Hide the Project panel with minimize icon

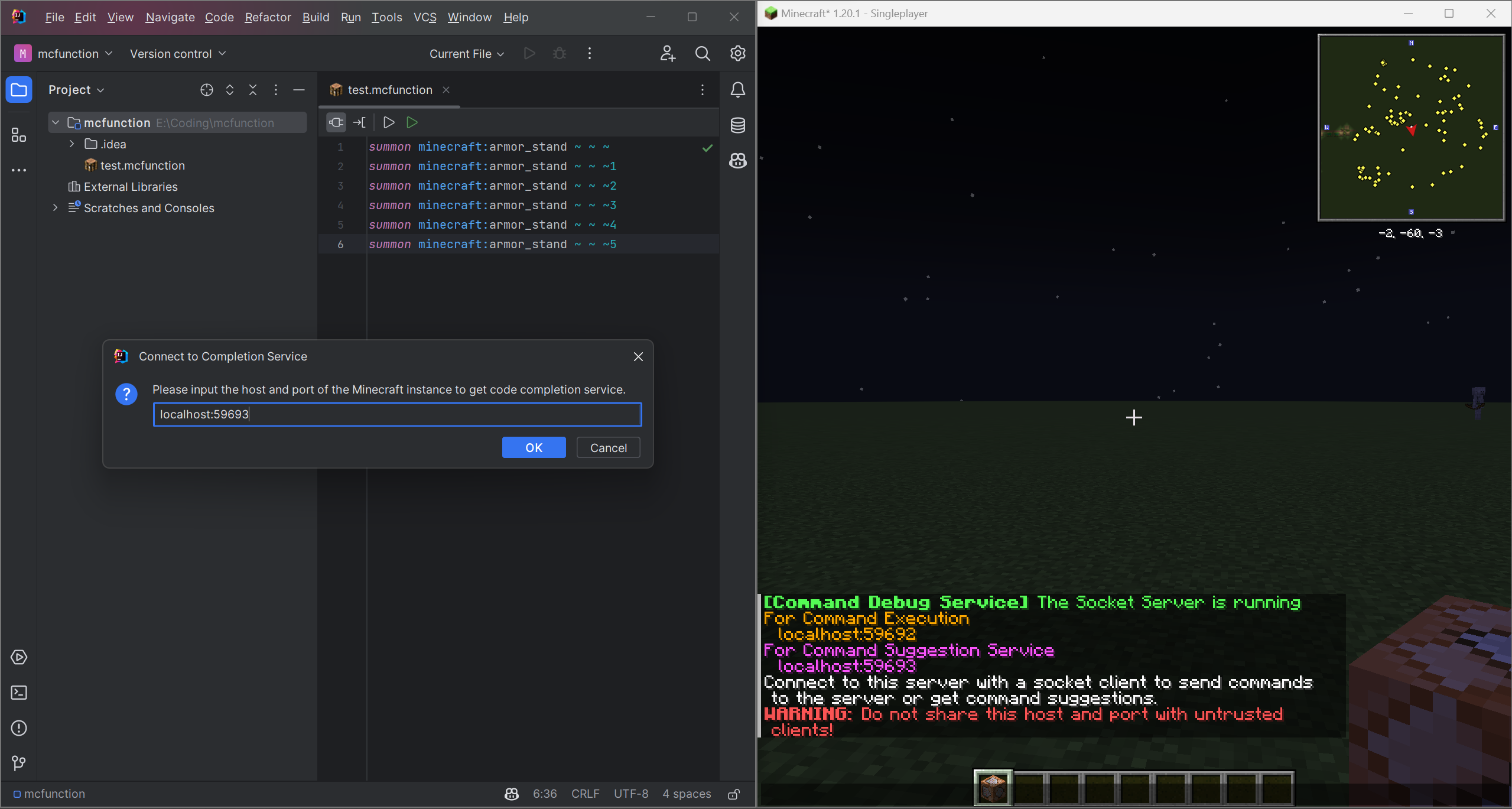pos(299,90)
